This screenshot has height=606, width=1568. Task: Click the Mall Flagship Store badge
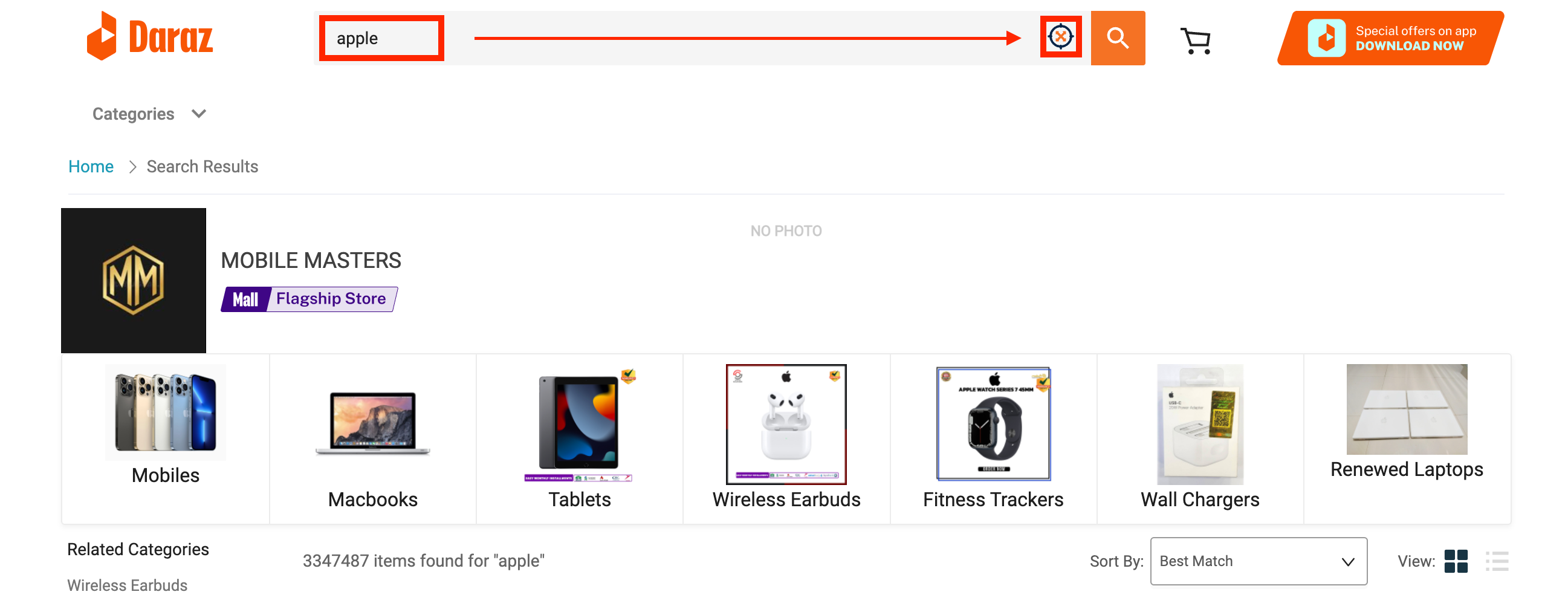click(x=309, y=299)
